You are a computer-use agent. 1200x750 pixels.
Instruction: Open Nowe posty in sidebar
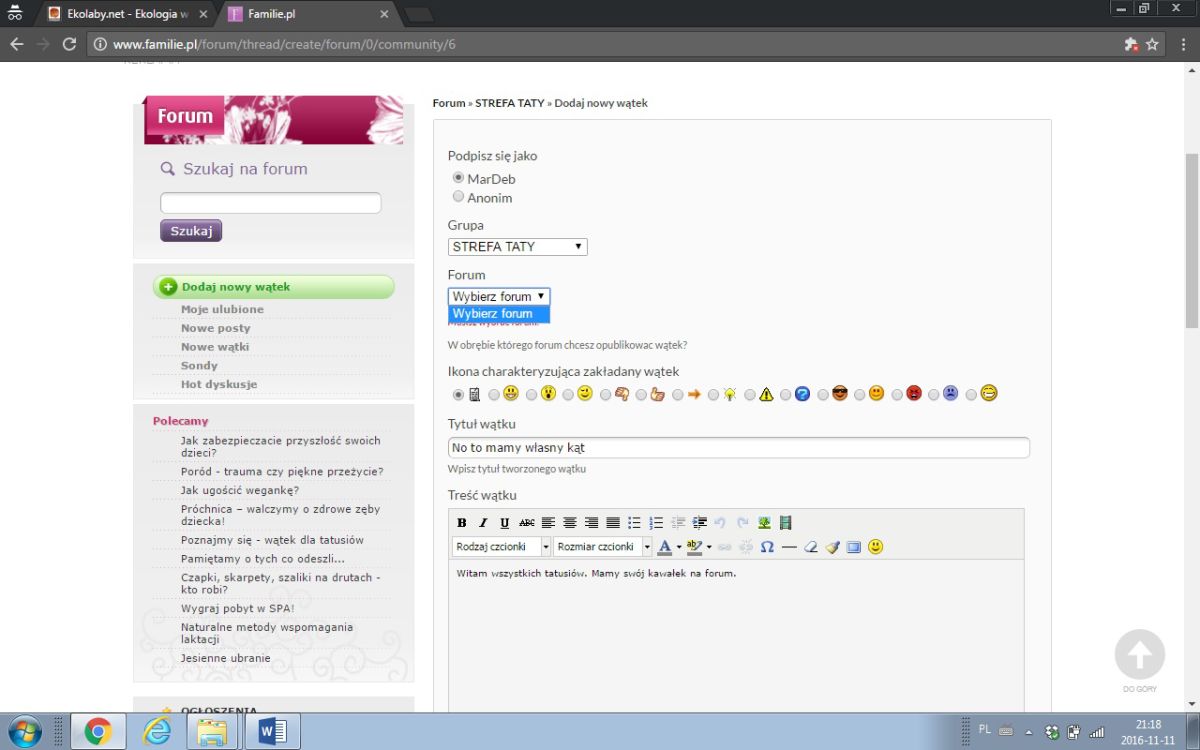[216, 328]
